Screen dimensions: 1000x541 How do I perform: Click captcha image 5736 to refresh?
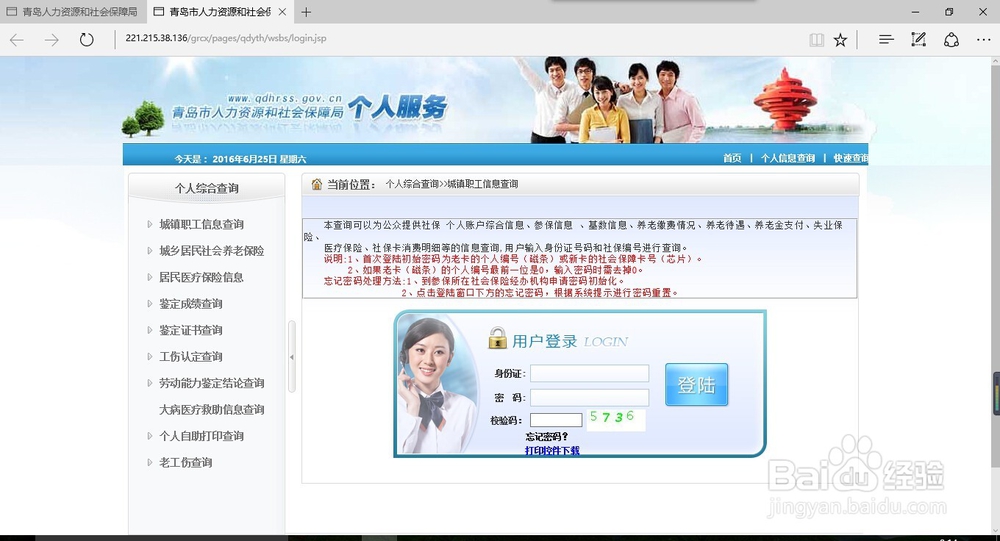[x=615, y=419]
